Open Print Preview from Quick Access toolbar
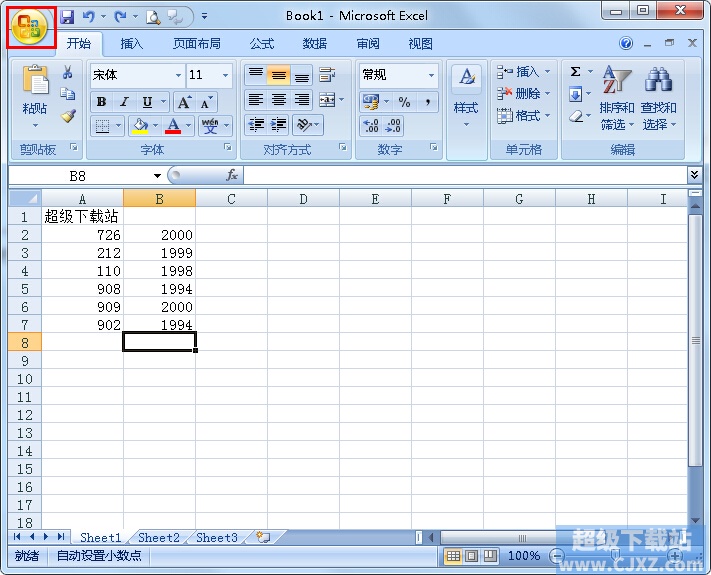 pos(153,17)
